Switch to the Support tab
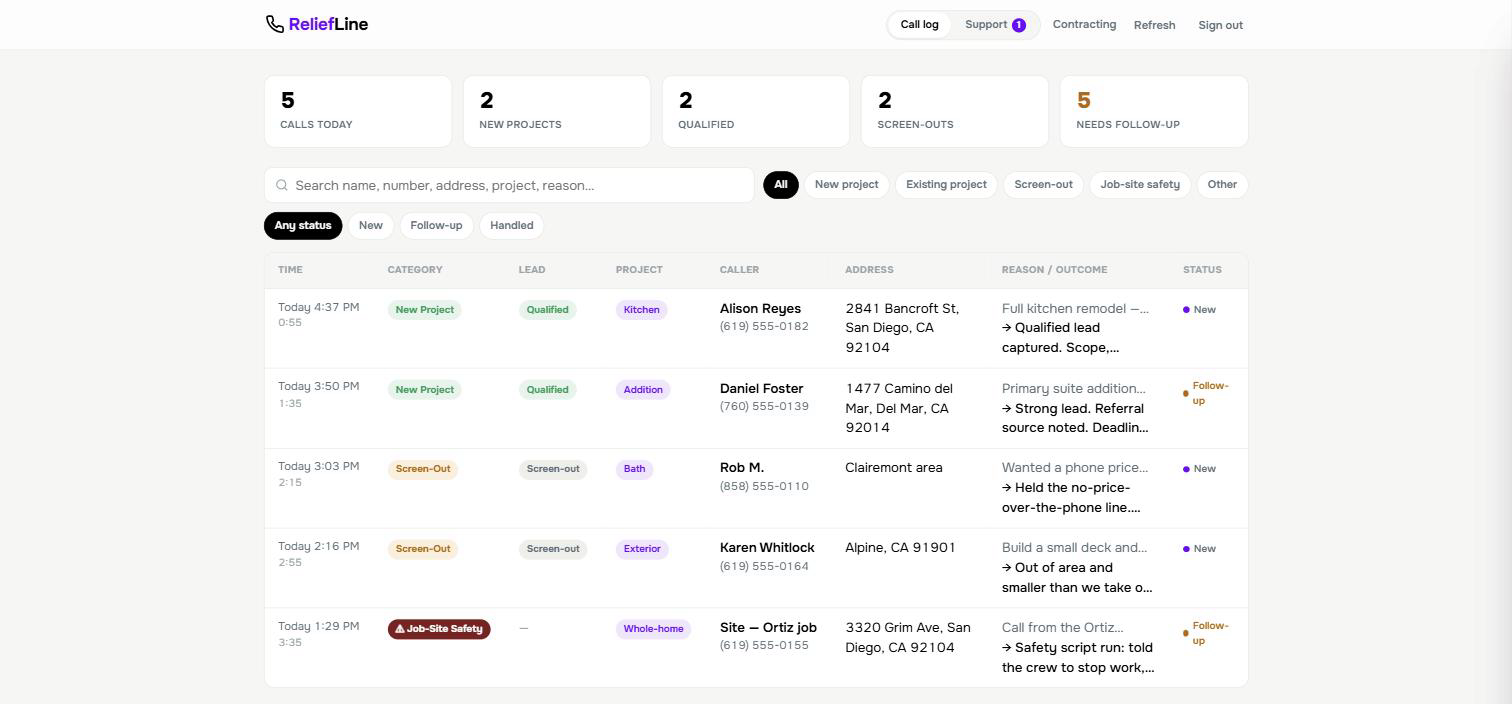Screen dimensions: 1512x704 pos(995,25)
